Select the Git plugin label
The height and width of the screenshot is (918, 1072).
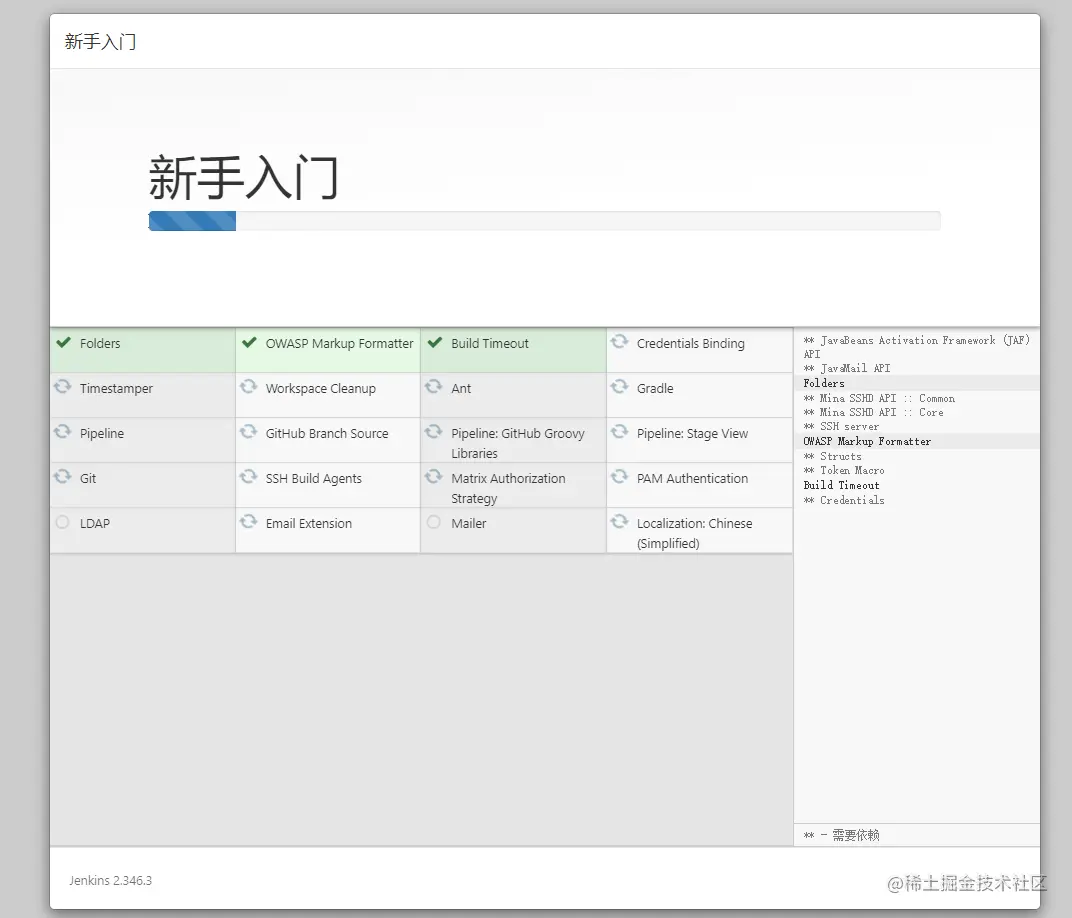(x=88, y=478)
